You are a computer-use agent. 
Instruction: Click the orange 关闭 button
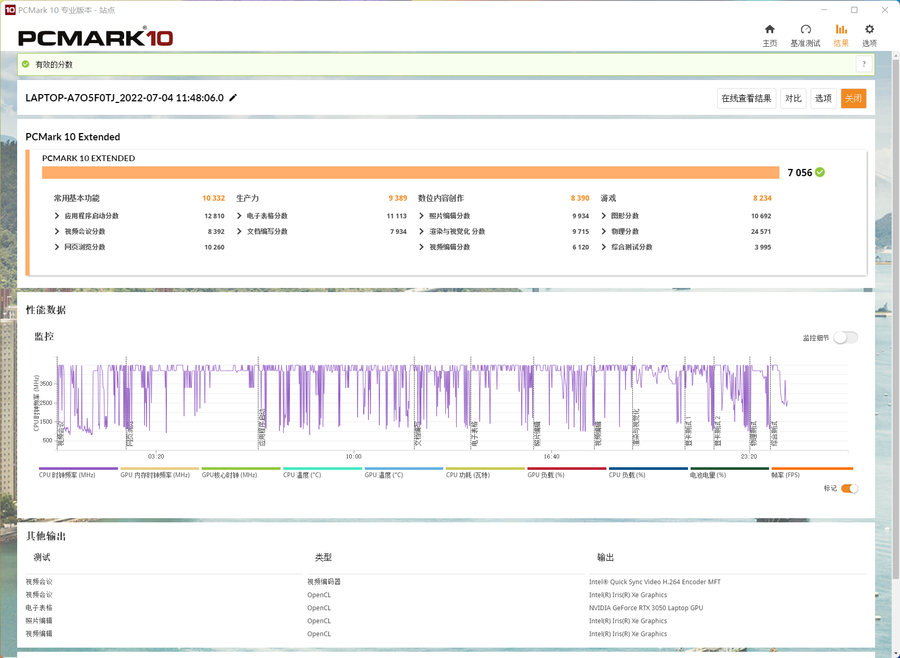(853, 98)
